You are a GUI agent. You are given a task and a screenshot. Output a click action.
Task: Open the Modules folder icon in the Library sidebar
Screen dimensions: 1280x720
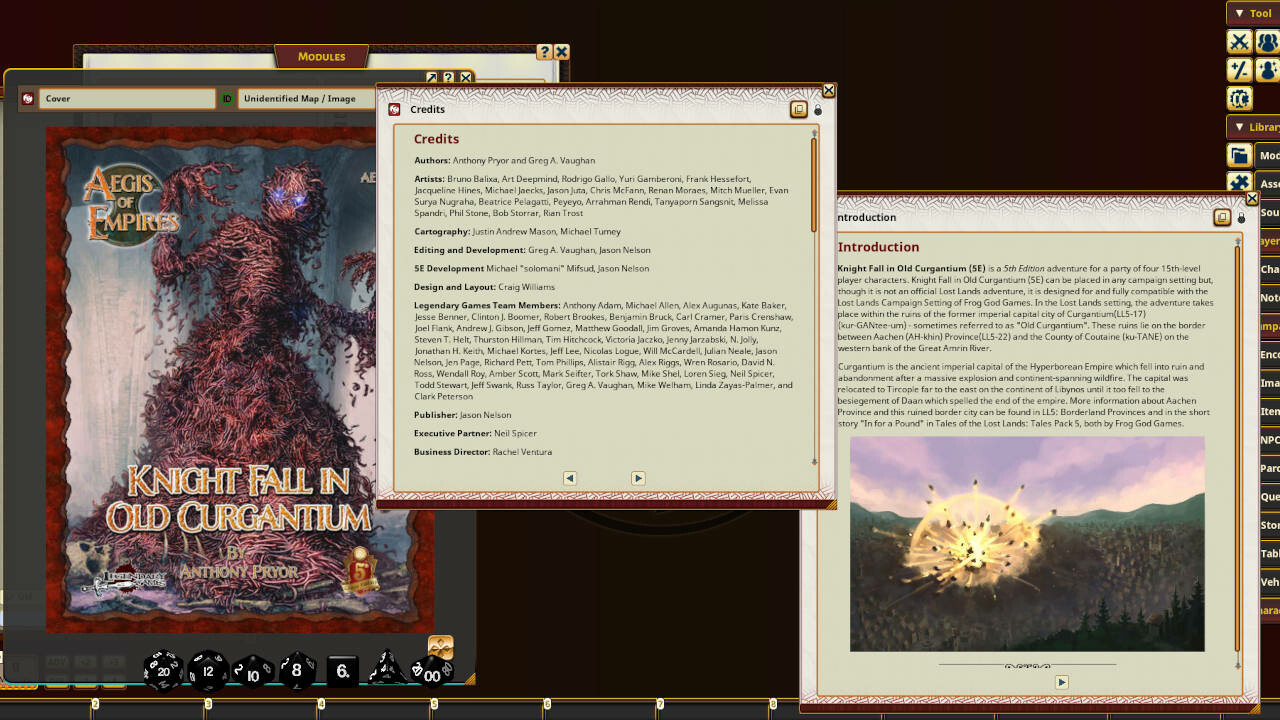[1238, 155]
